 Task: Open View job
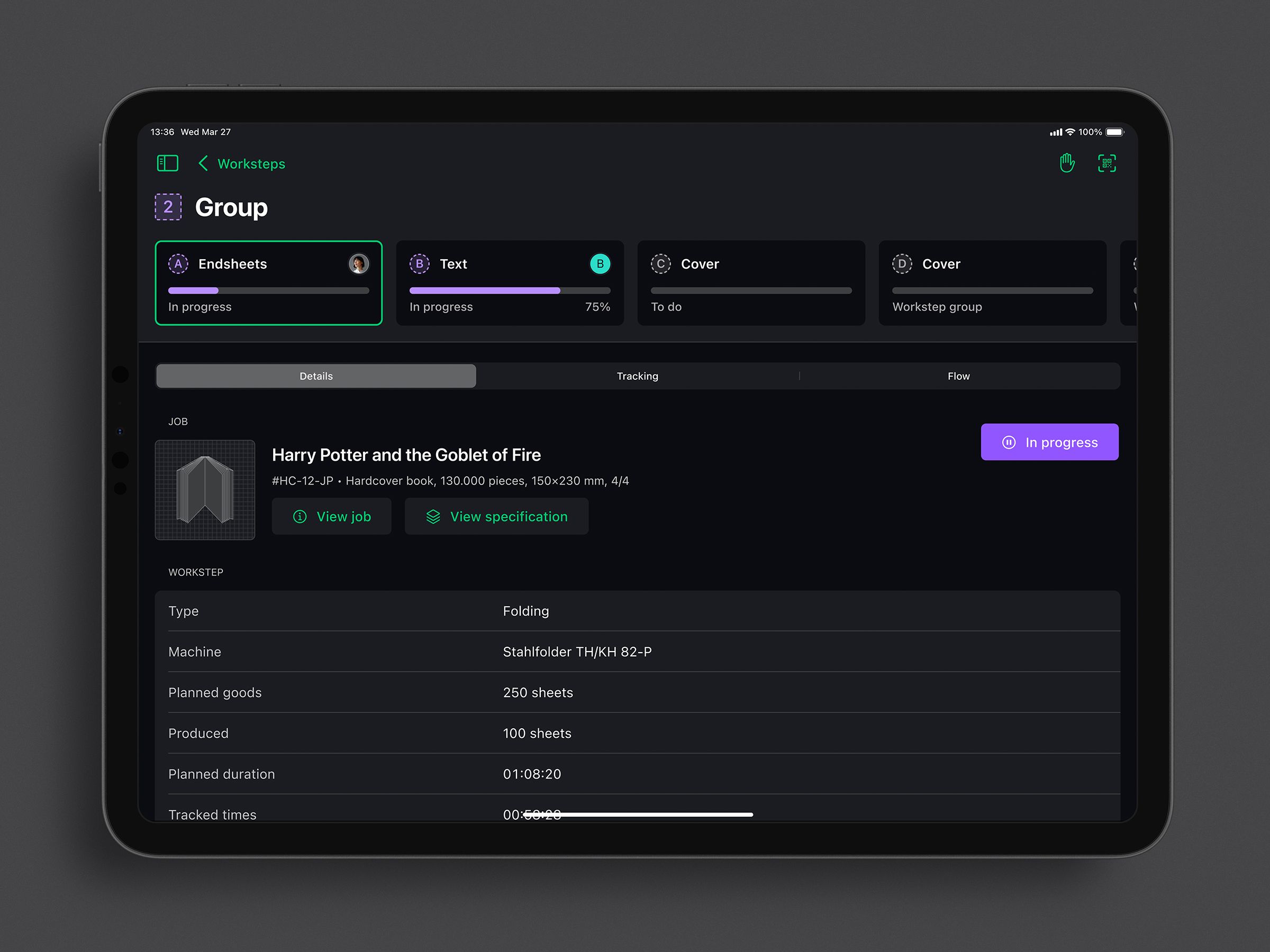coord(331,516)
